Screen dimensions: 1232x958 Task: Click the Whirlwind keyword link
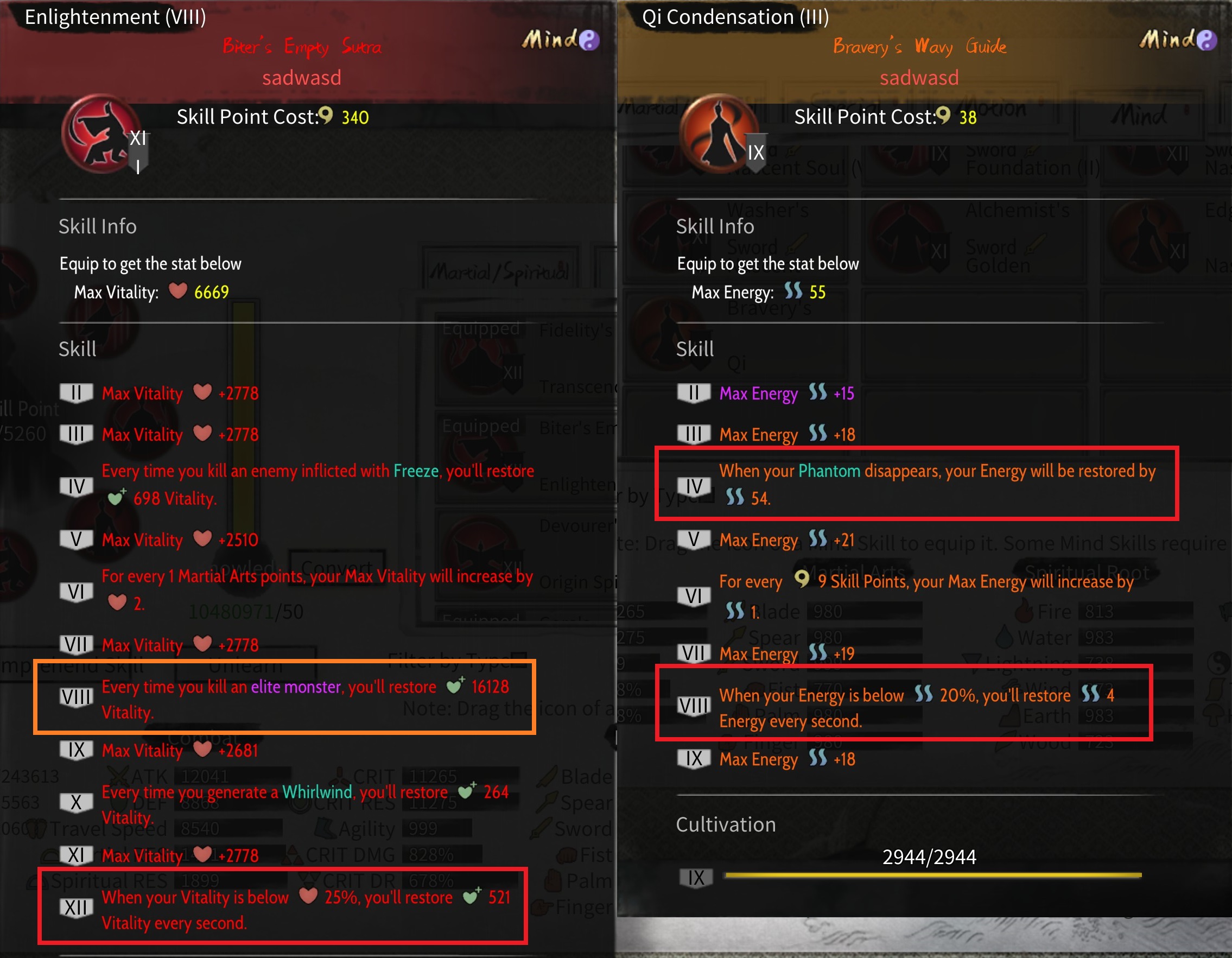pos(317,791)
